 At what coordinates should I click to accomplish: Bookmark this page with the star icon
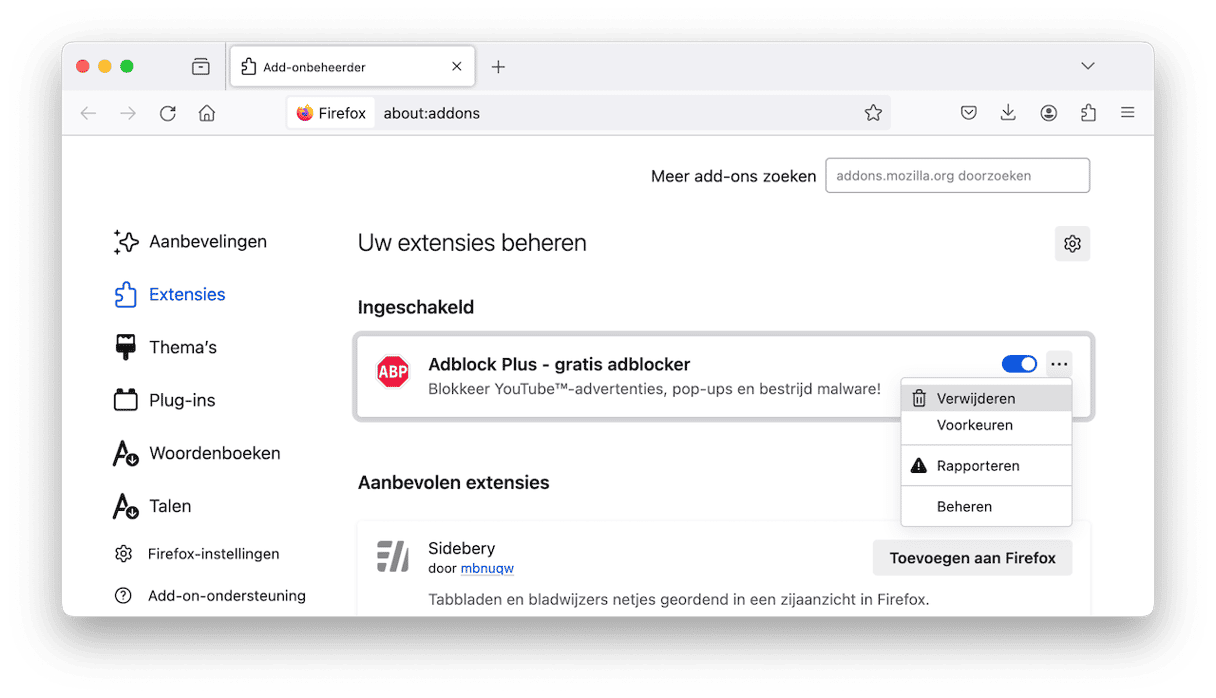coord(873,113)
